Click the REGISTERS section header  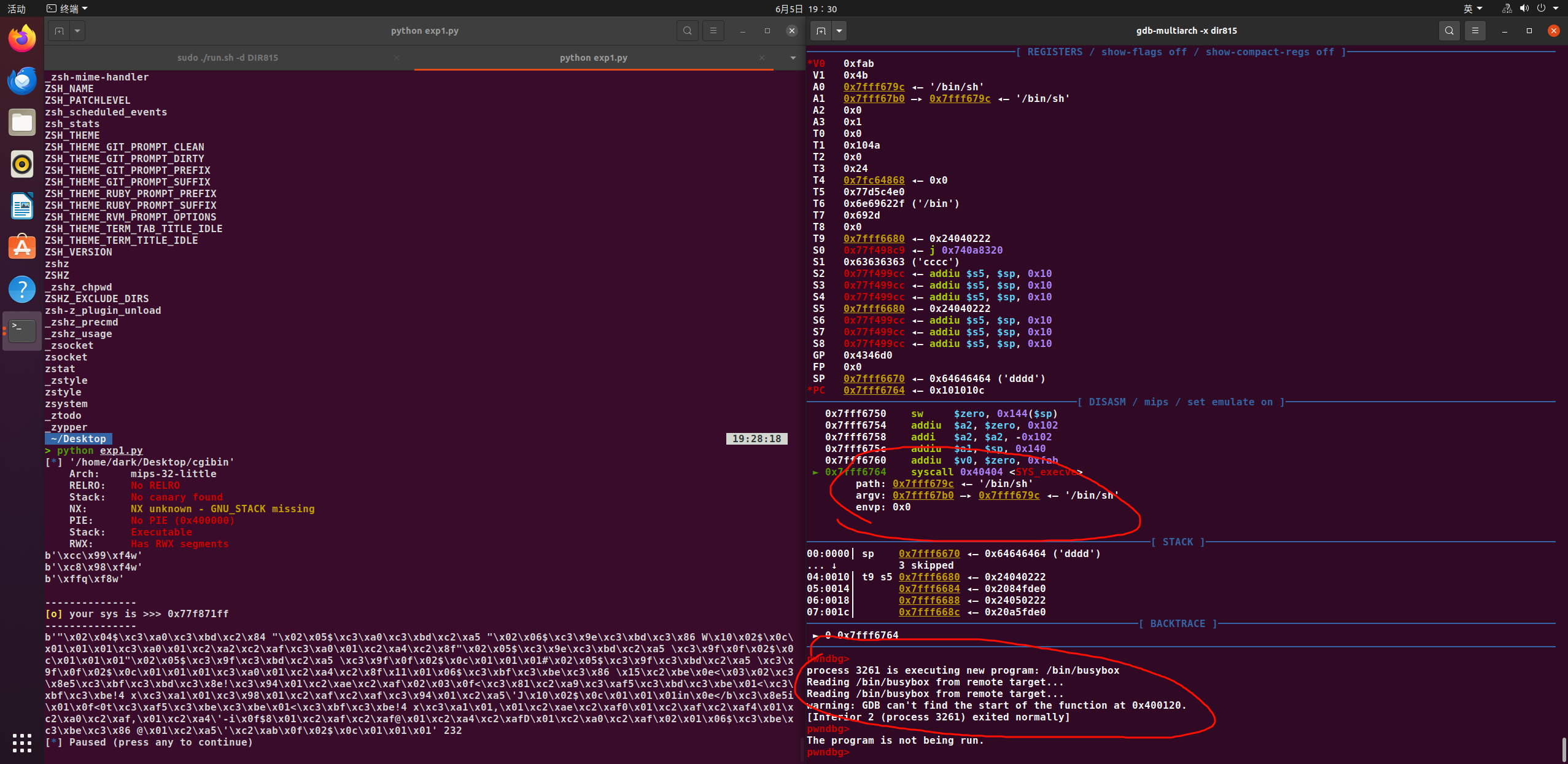[1181, 52]
